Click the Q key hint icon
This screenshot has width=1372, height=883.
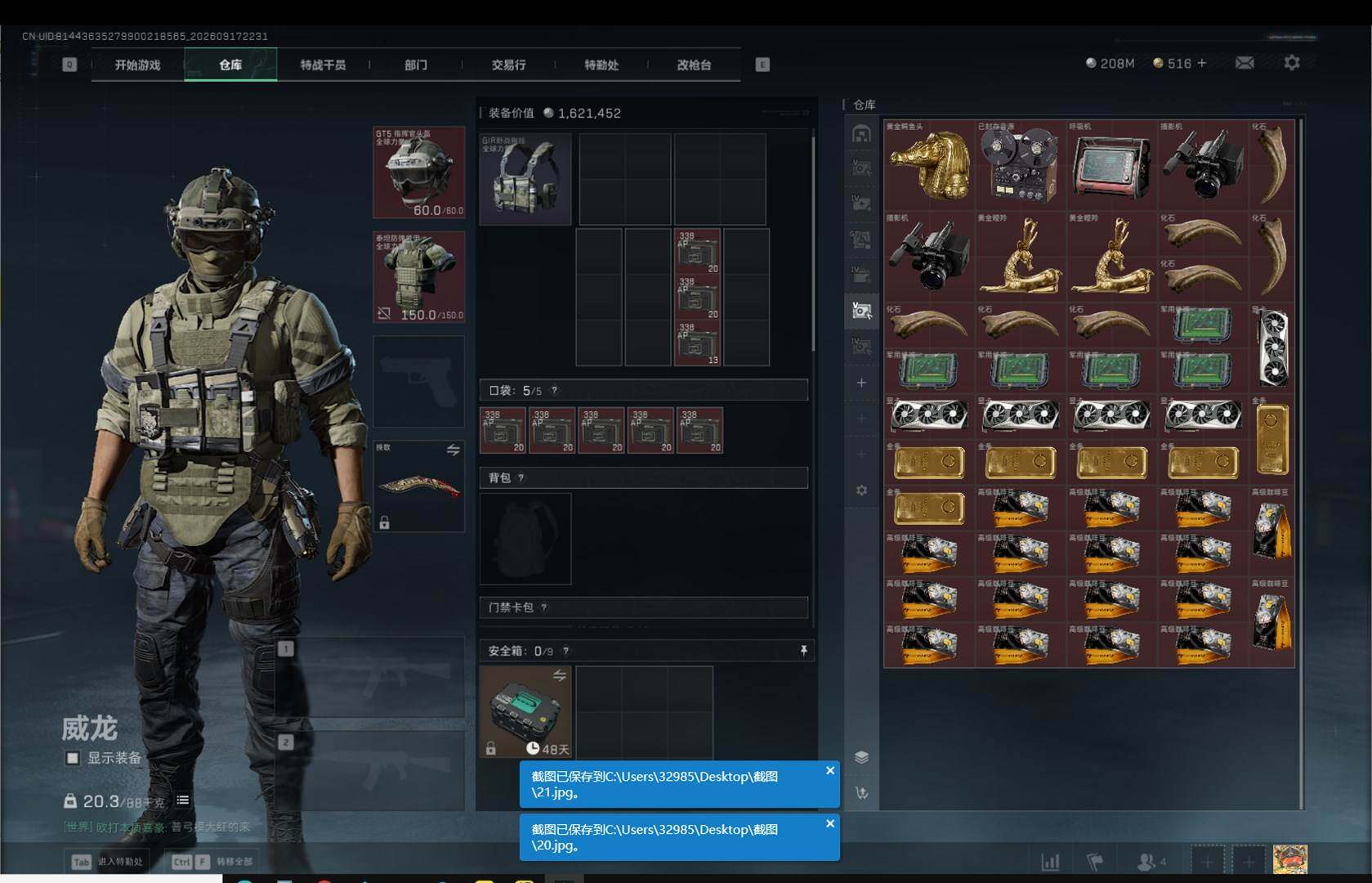pyautogui.click(x=69, y=65)
